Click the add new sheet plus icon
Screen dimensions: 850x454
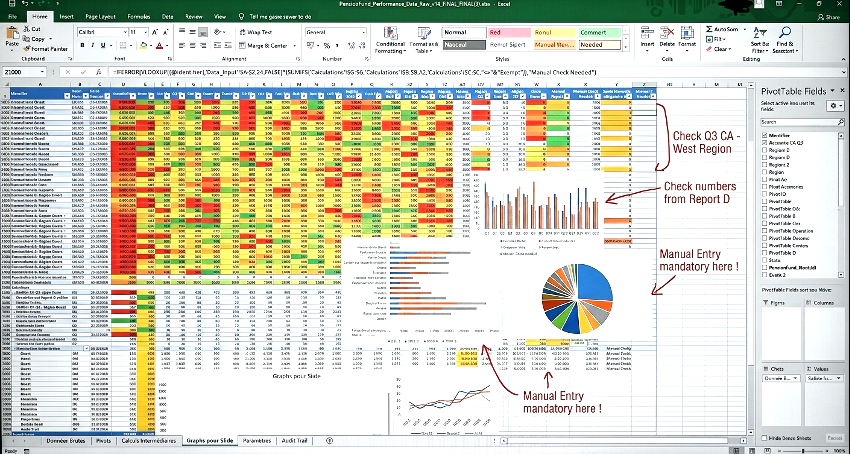tap(330, 440)
